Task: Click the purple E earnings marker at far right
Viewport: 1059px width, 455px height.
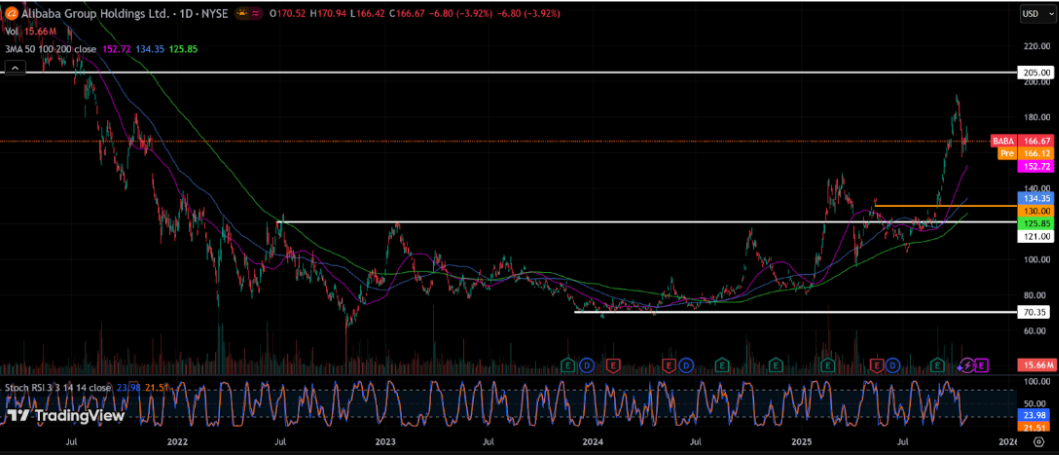Action: (981, 363)
